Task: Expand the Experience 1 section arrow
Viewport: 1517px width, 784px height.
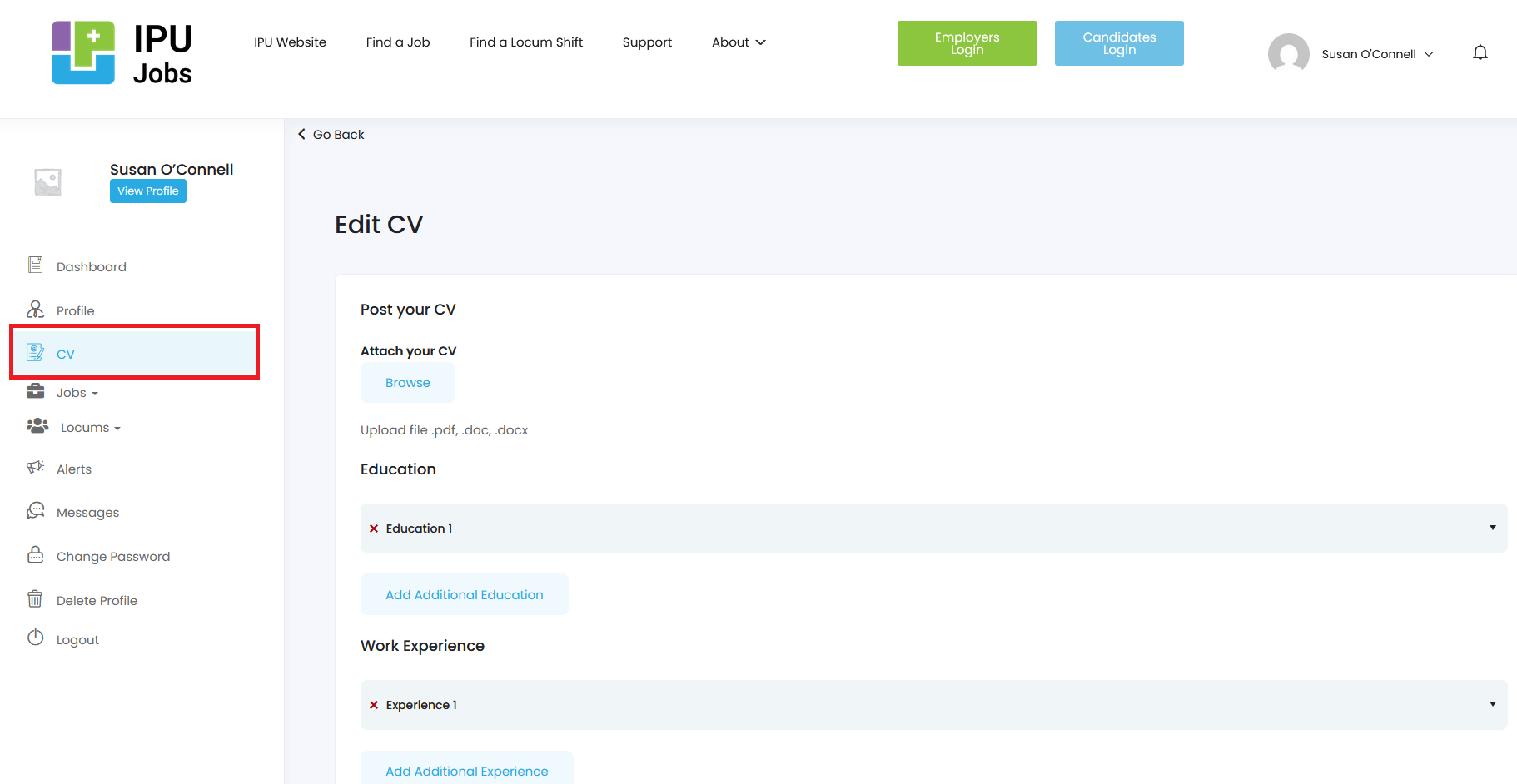Action: click(1492, 704)
